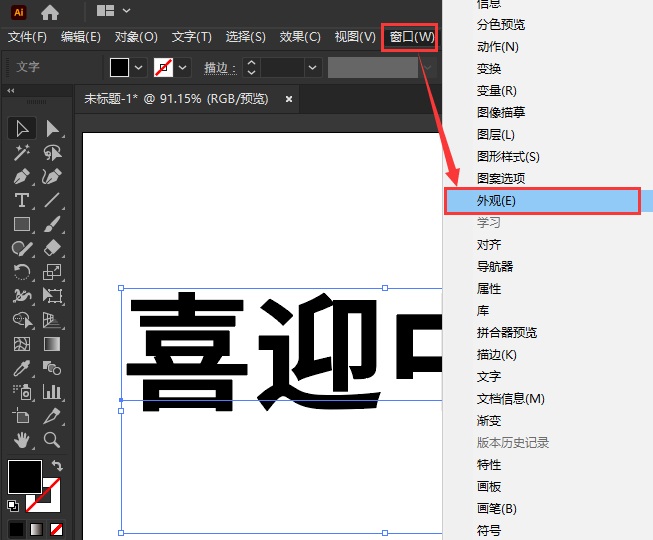Image resolution: width=653 pixels, height=540 pixels.
Task: Select the Zoom tool
Action: coord(52,440)
